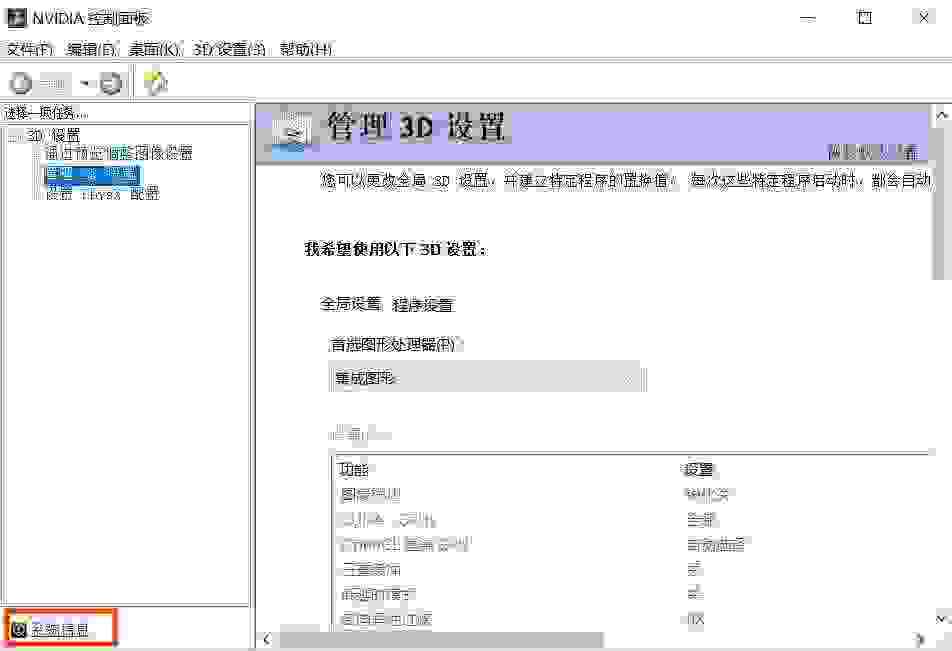Open the back-history dropdown arrow in toolbar
This screenshot has height=651, width=952.
(x=86, y=83)
